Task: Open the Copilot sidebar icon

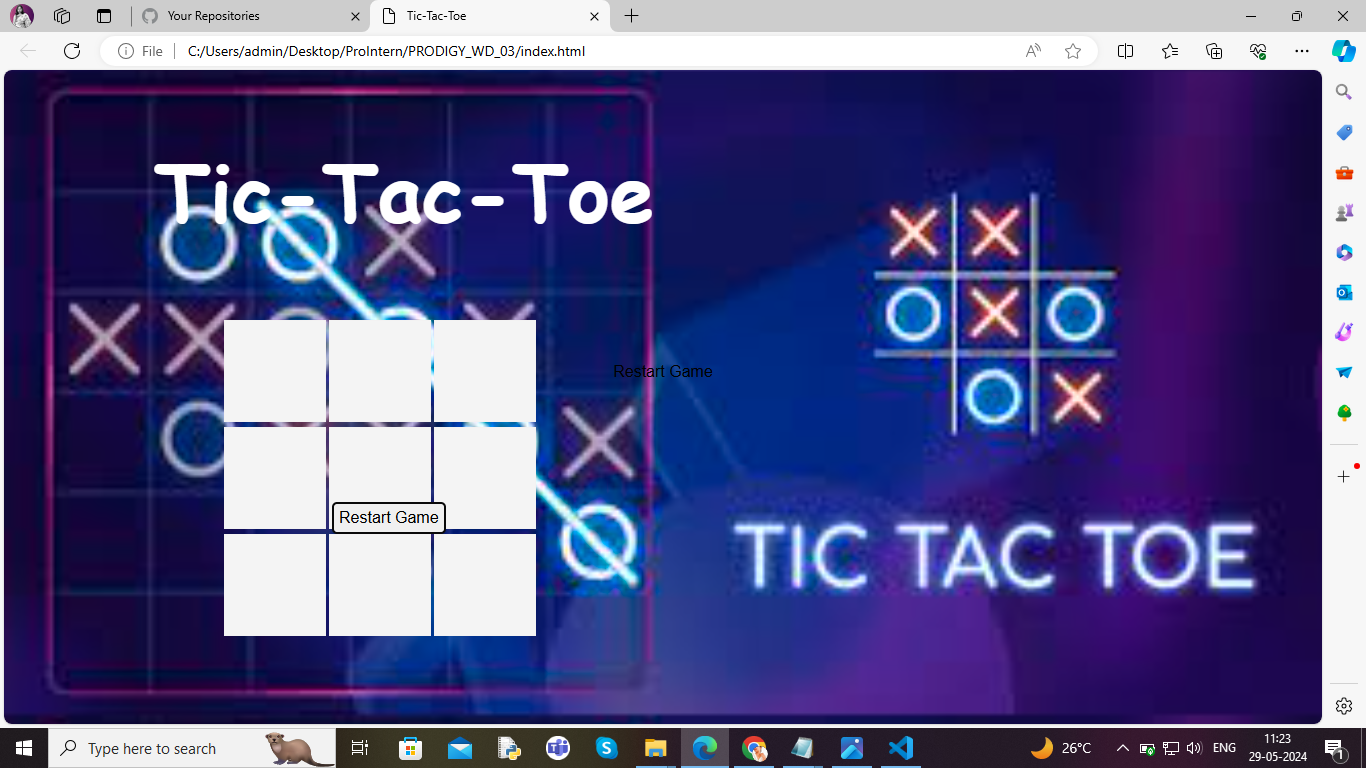Action: tap(1343, 51)
